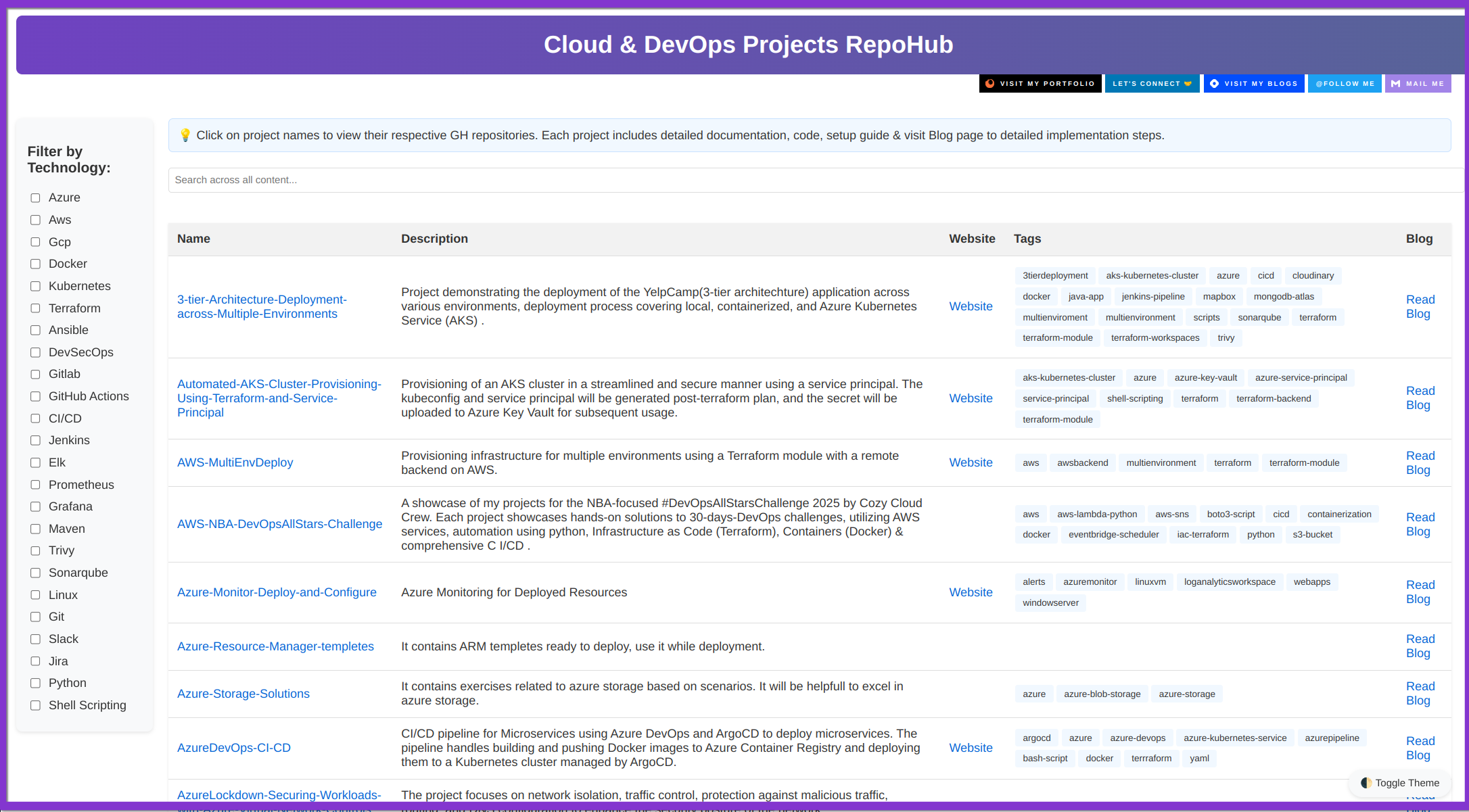This screenshot has height=812, width=1469.
Task: Open Website link for AzureDevOps-CI-CD
Action: coord(971,748)
